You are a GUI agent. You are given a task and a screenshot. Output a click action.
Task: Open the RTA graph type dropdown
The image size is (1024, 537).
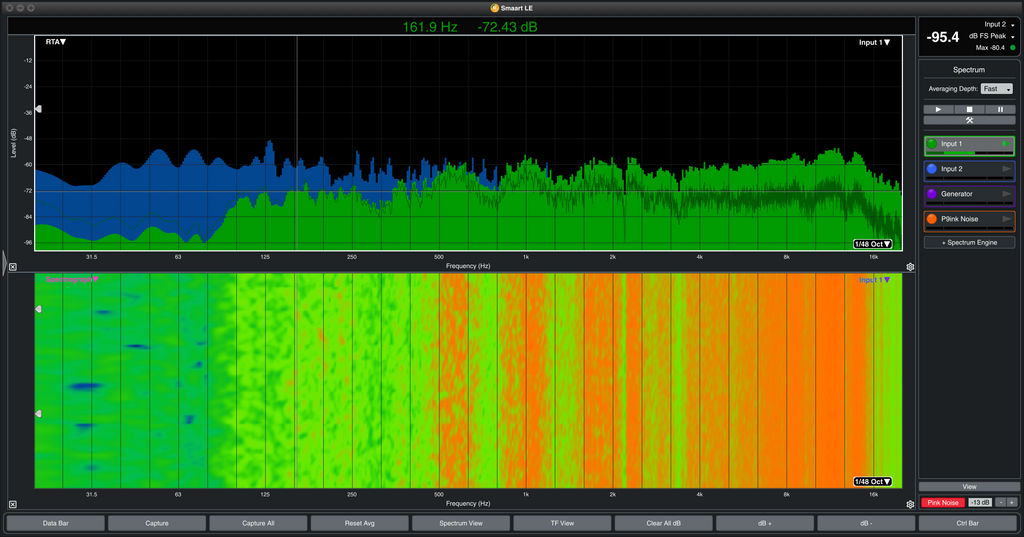(x=56, y=42)
